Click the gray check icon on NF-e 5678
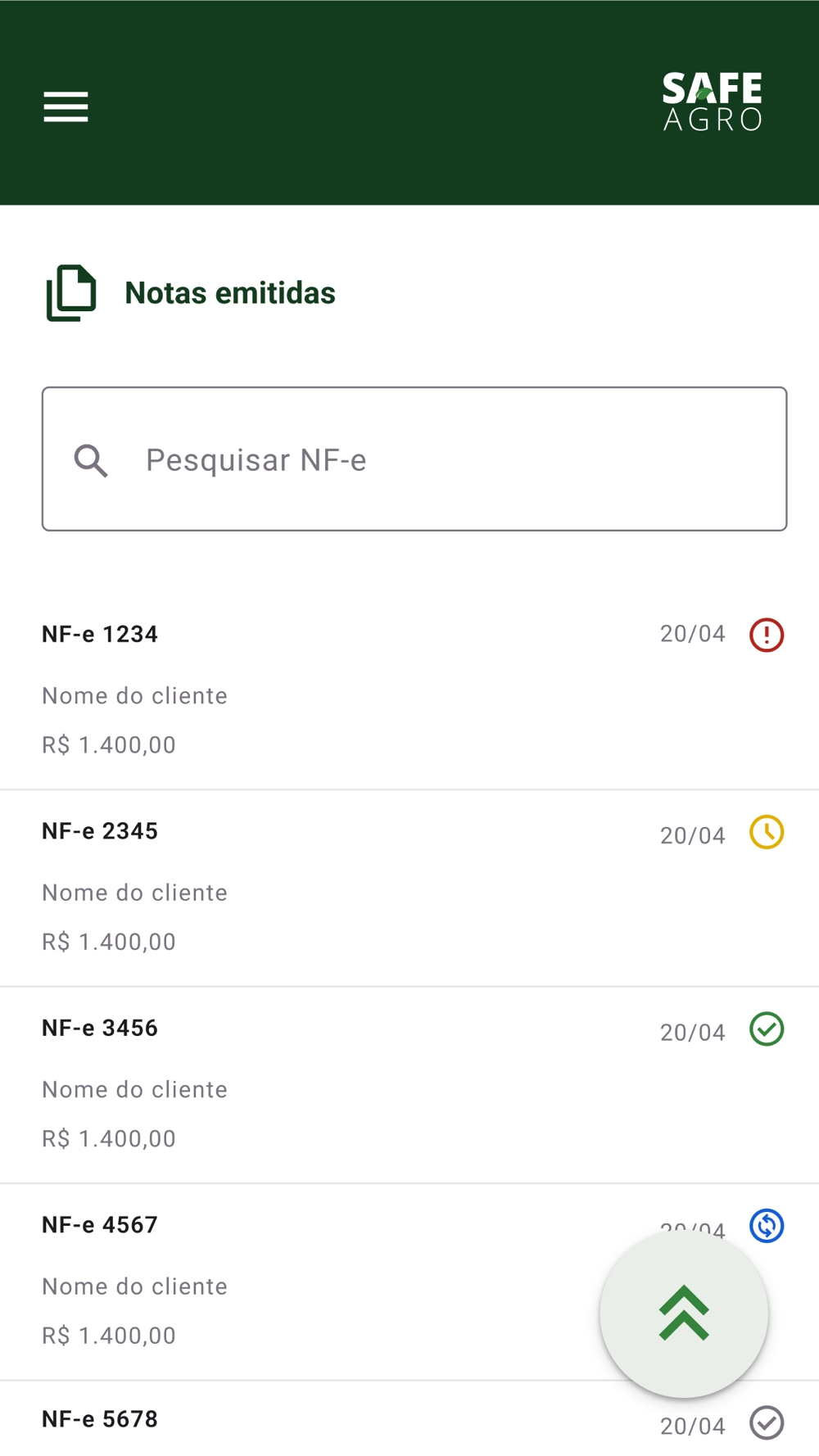The height and width of the screenshot is (1456, 819). tap(767, 1422)
